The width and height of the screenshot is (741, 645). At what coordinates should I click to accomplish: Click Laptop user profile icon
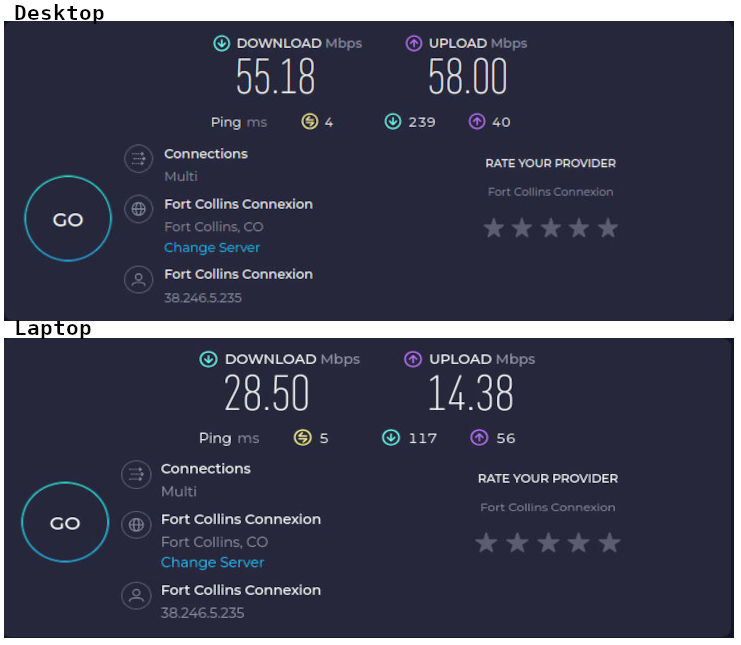[136, 596]
